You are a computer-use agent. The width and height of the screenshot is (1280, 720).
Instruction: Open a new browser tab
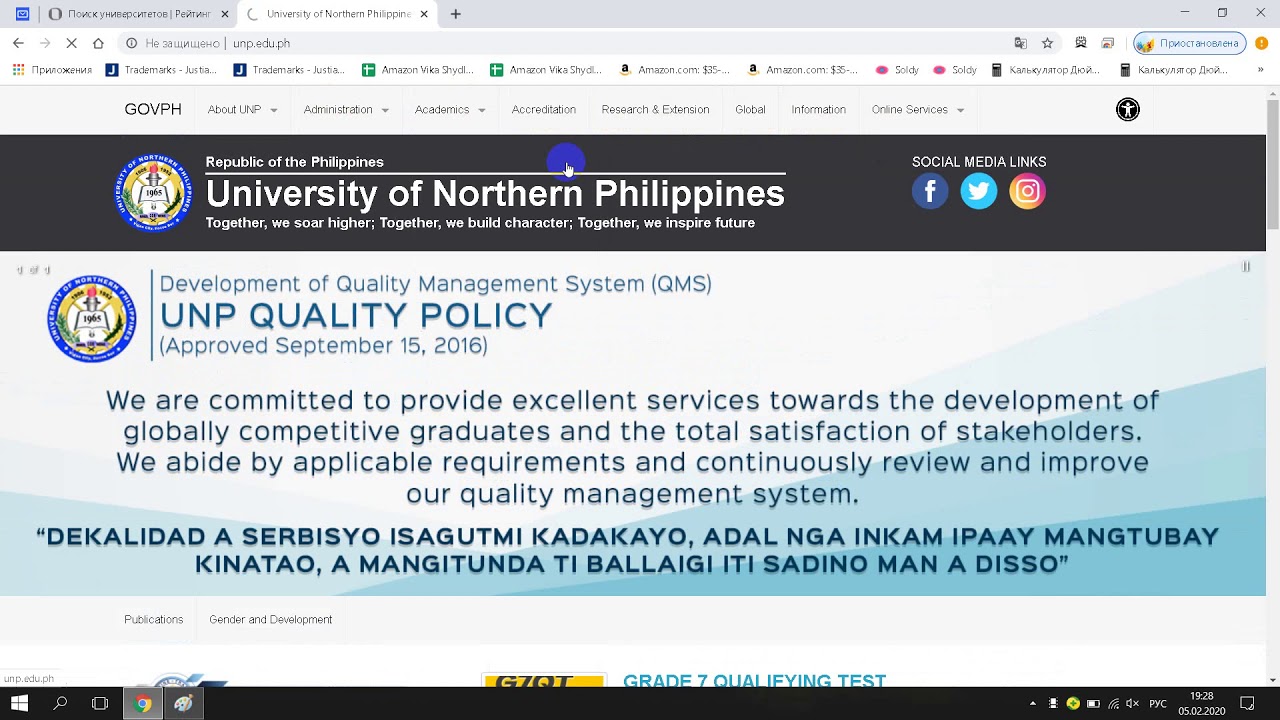[x=456, y=14]
